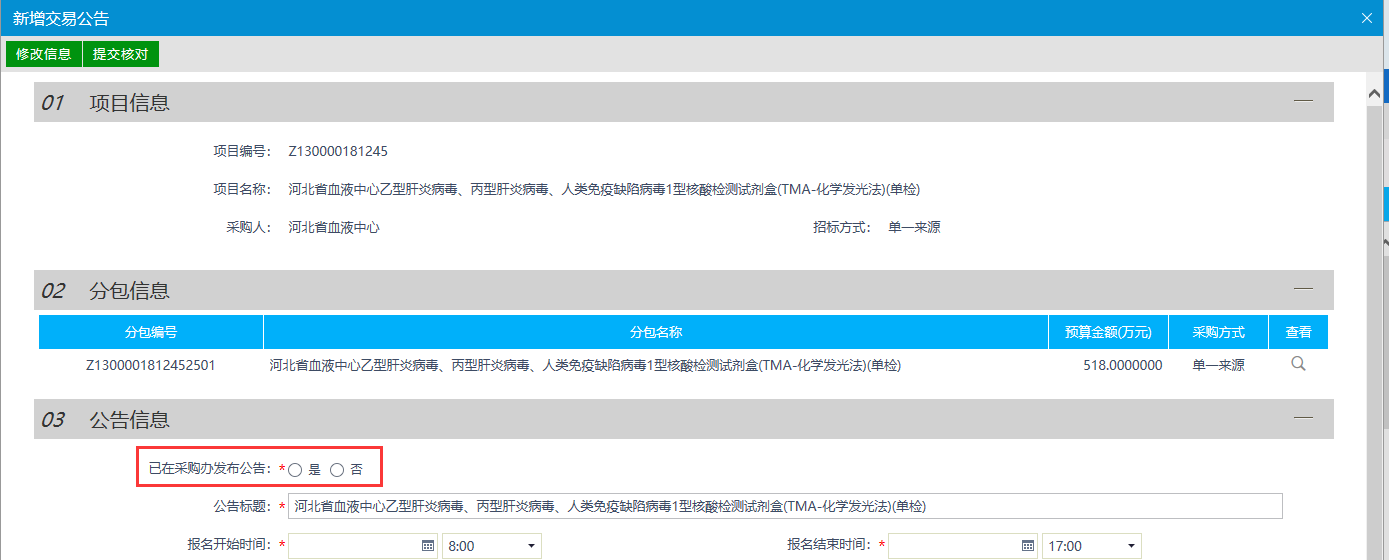Image resolution: width=1389 pixels, height=560 pixels.
Task: Click budget value 518.0000000
Action: 1122,366
